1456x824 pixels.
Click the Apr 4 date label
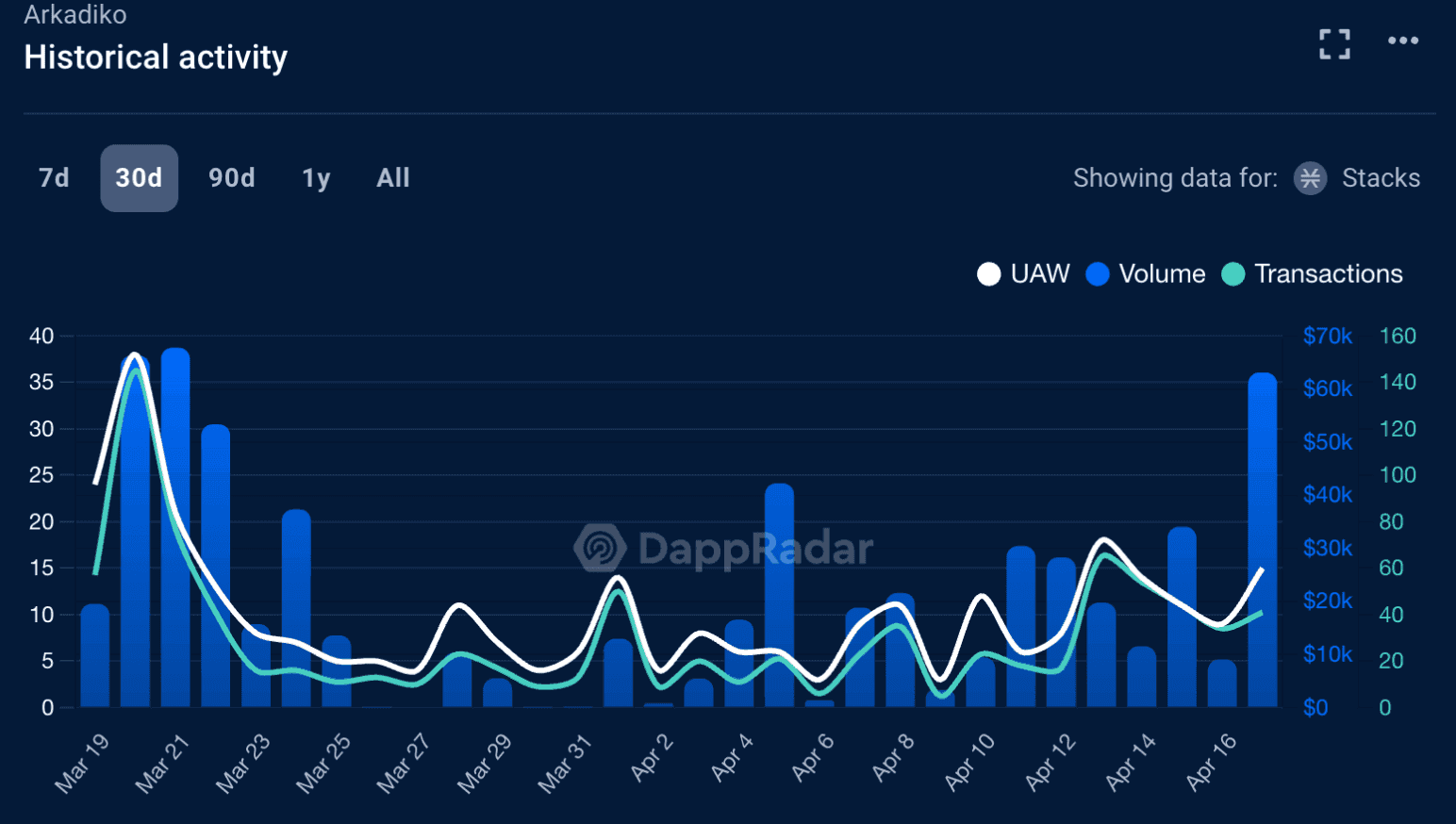pos(733,757)
